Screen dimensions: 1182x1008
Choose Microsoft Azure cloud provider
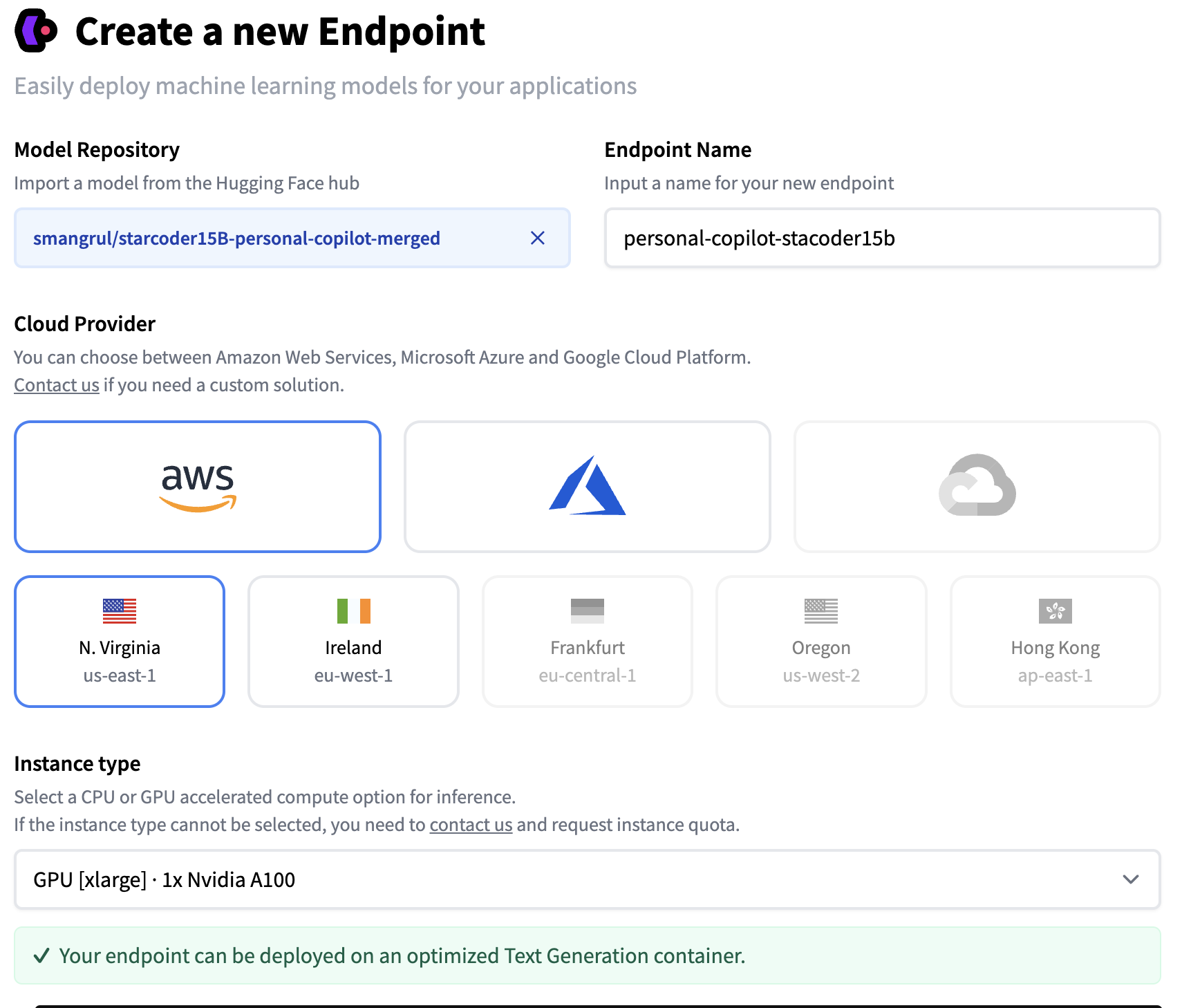coord(587,487)
